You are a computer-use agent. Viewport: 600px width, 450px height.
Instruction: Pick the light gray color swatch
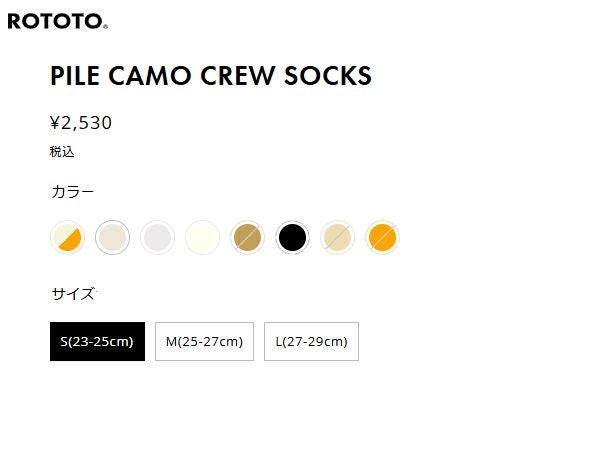point(157,237)
